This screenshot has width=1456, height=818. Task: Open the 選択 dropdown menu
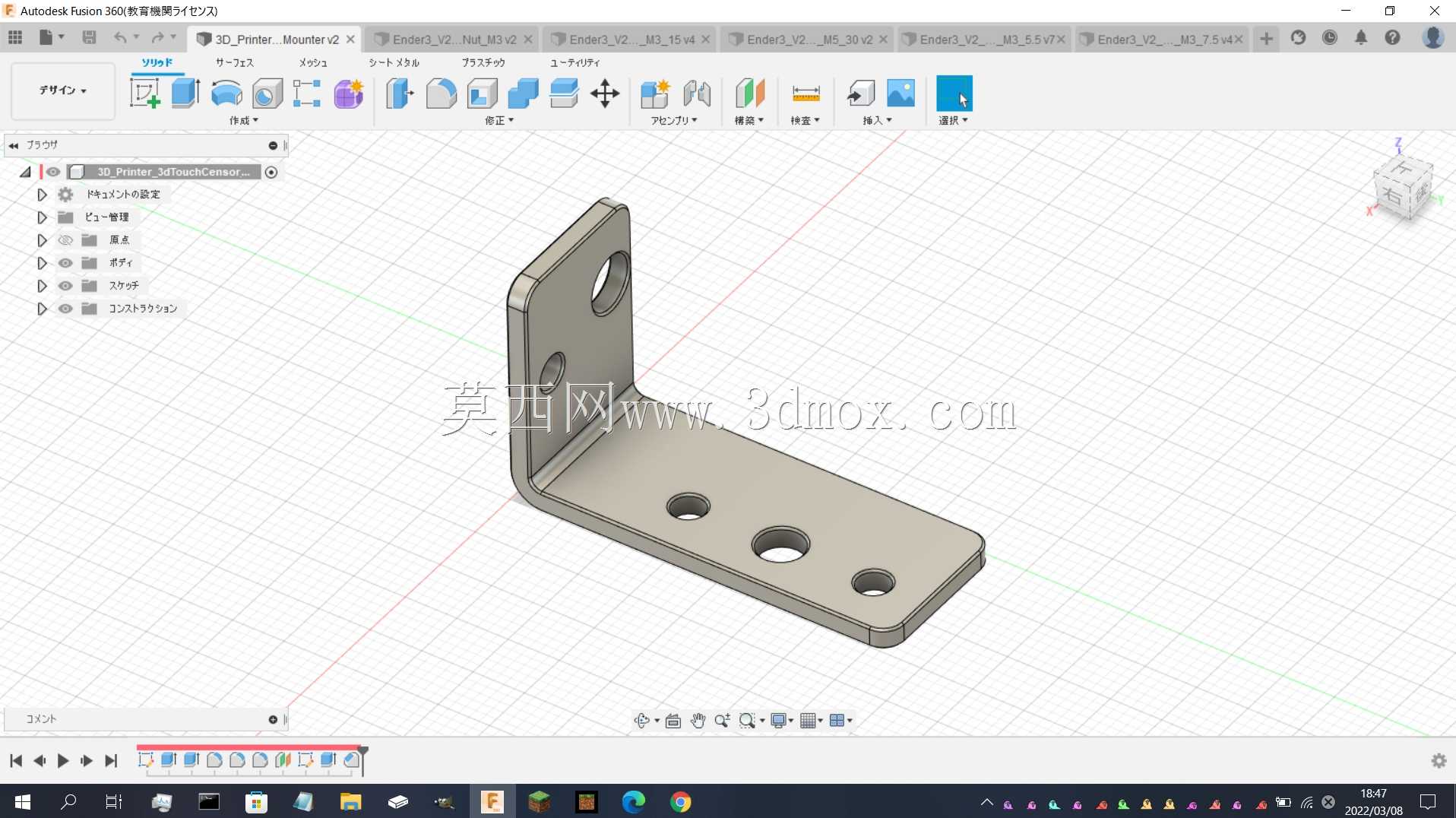[x=953, y=121]
